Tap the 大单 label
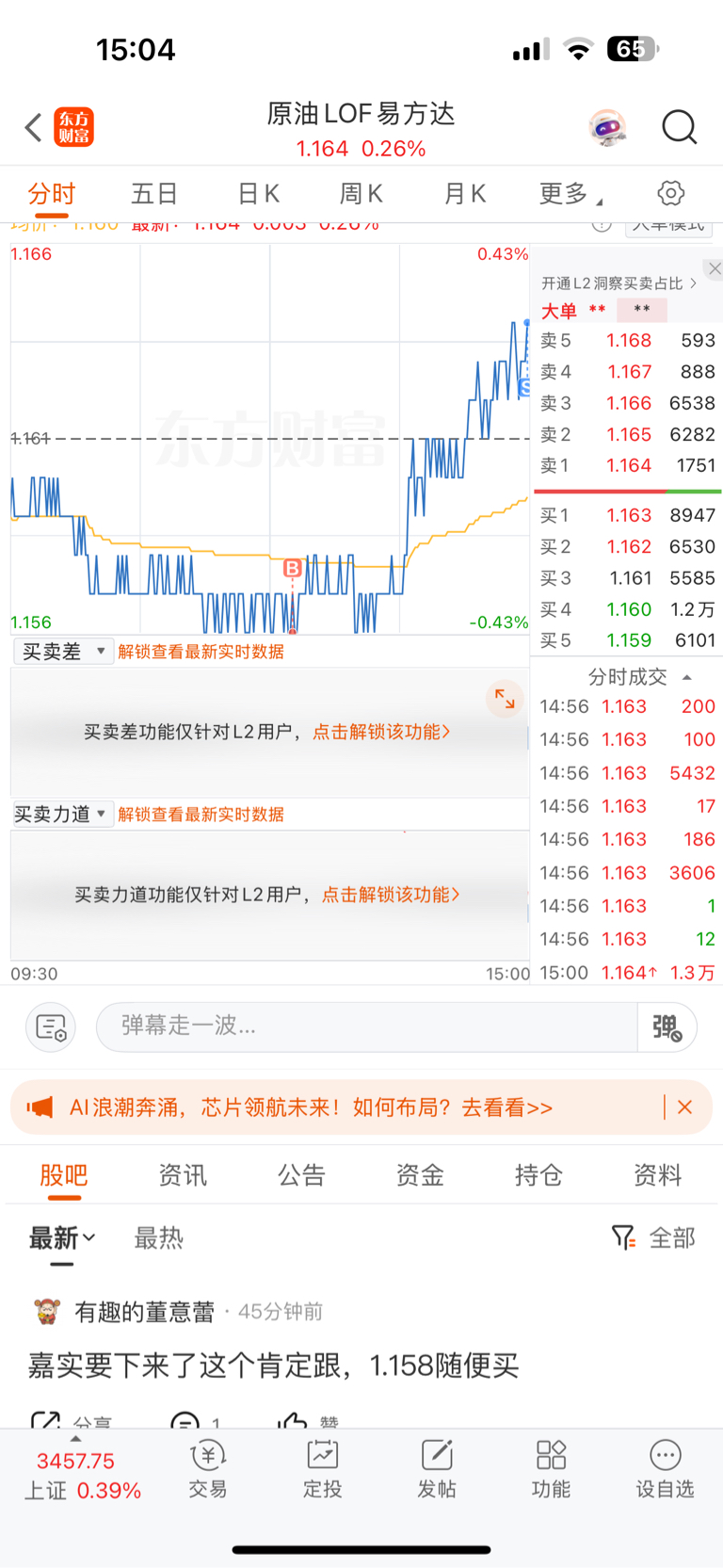The width and height of the screenshot is (723, 1568). [x=558, y=311]
